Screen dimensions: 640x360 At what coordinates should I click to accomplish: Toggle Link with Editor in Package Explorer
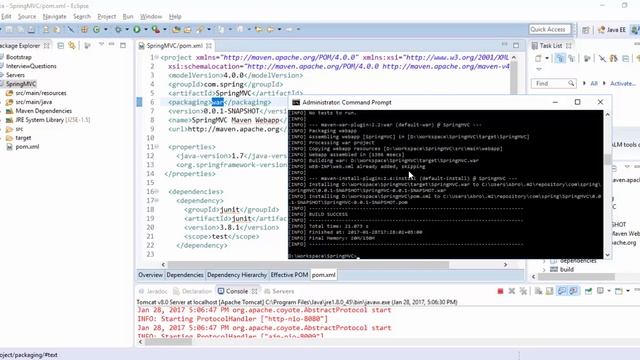[72, 46]
